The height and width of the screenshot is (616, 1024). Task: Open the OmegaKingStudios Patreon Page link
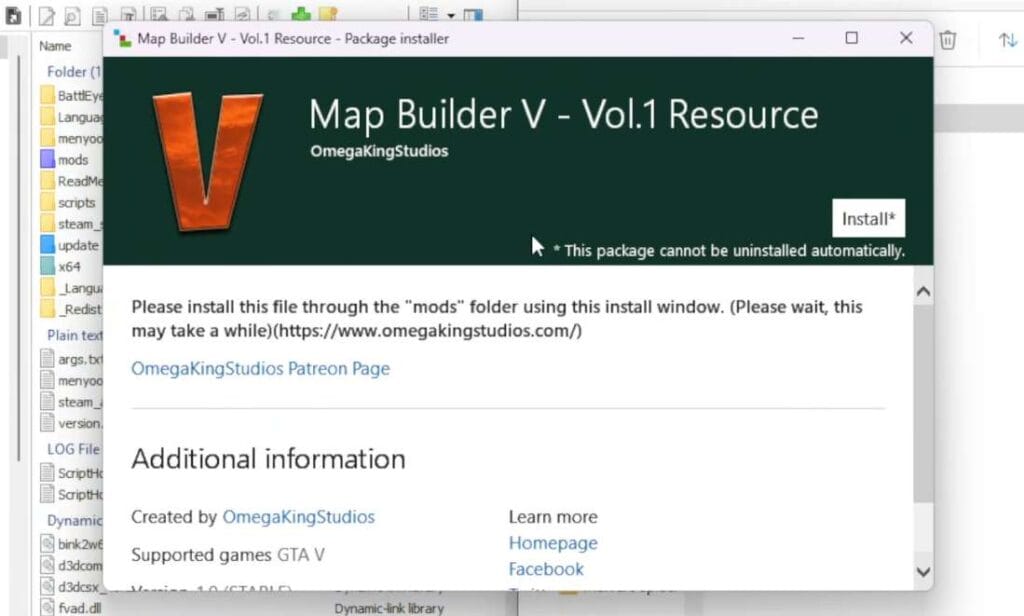pyautogui.click(x=260, y=368)
